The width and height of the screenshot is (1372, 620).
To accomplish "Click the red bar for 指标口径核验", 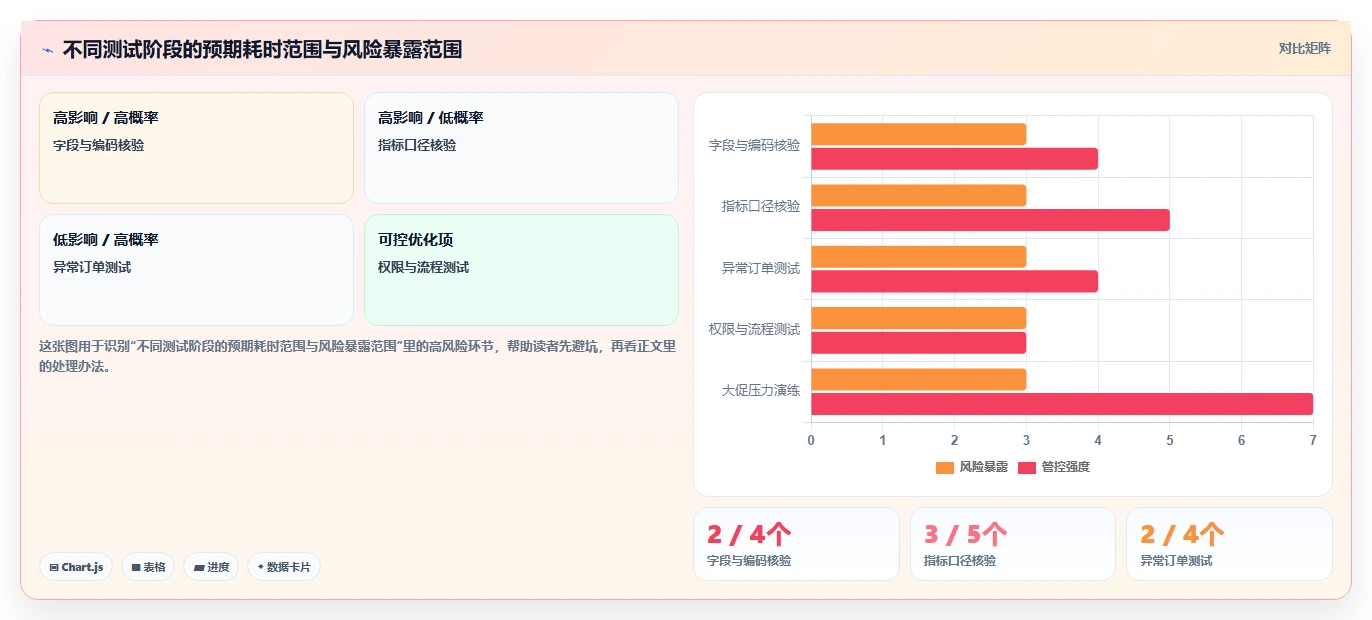I will coord(990,220).
